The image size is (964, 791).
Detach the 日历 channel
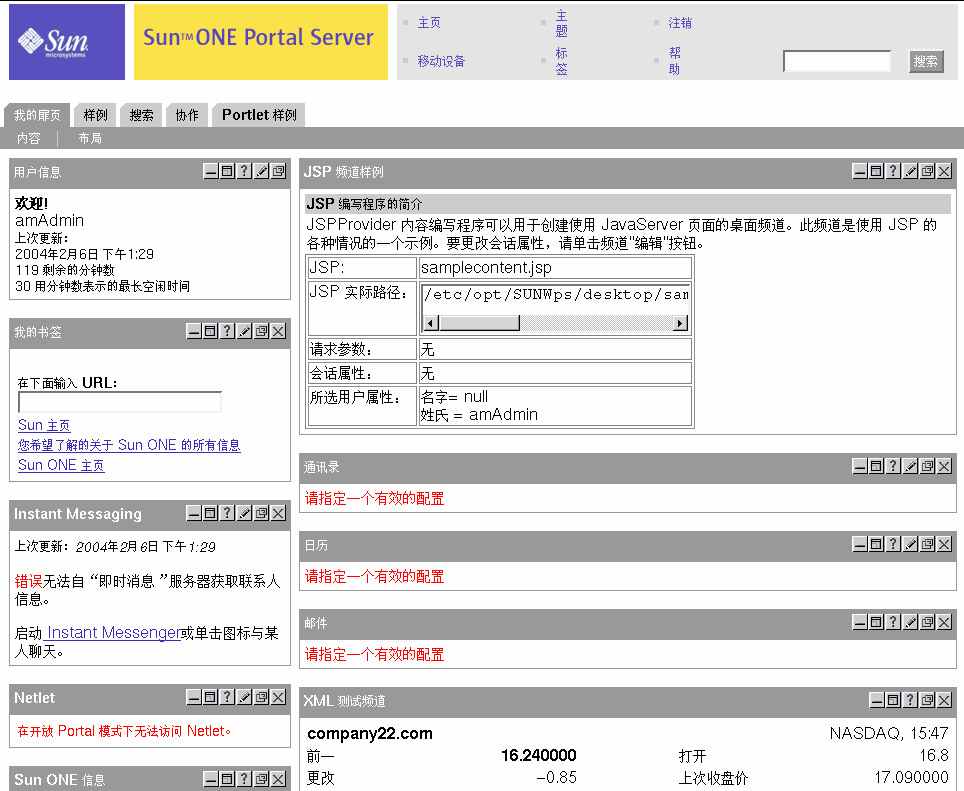(928, 544)
